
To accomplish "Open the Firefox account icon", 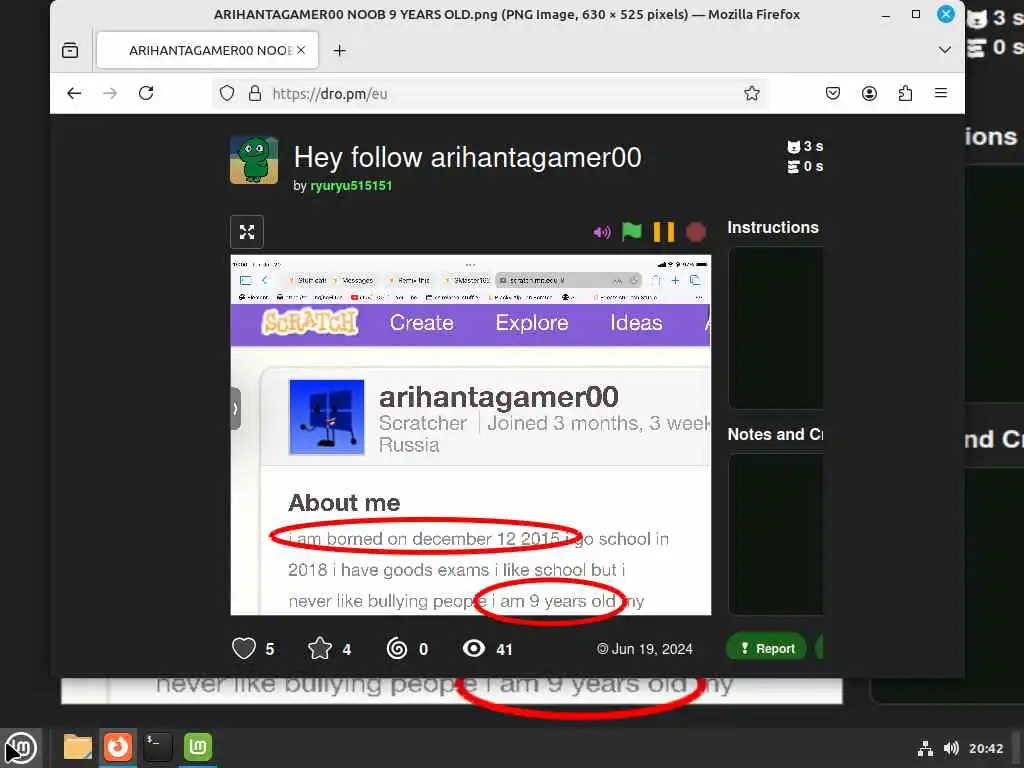I will (869, 93).
